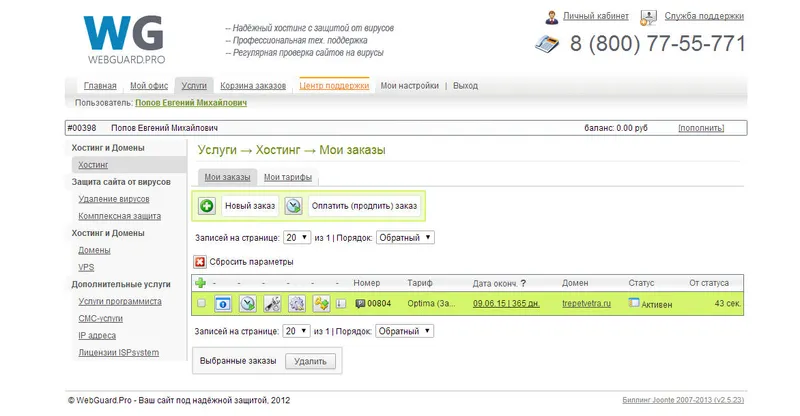Image resolution: width=800 pixels, height=416 pixels.
Task: Open Комплексная защита in the sidebar
Action: coord(119,216)
